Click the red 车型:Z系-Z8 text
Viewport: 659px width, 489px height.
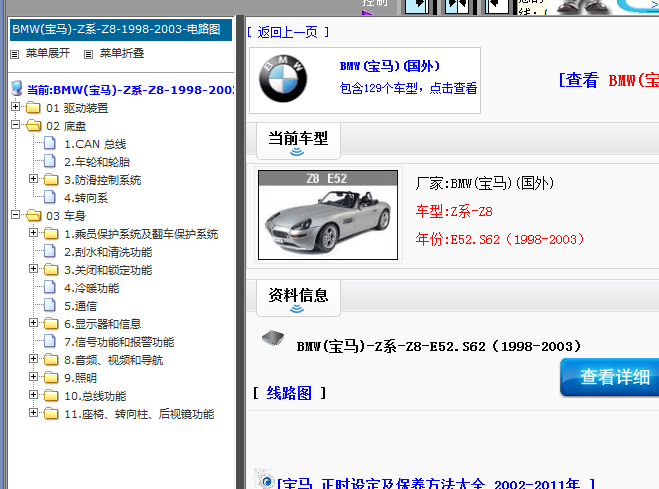click(454, 211)
